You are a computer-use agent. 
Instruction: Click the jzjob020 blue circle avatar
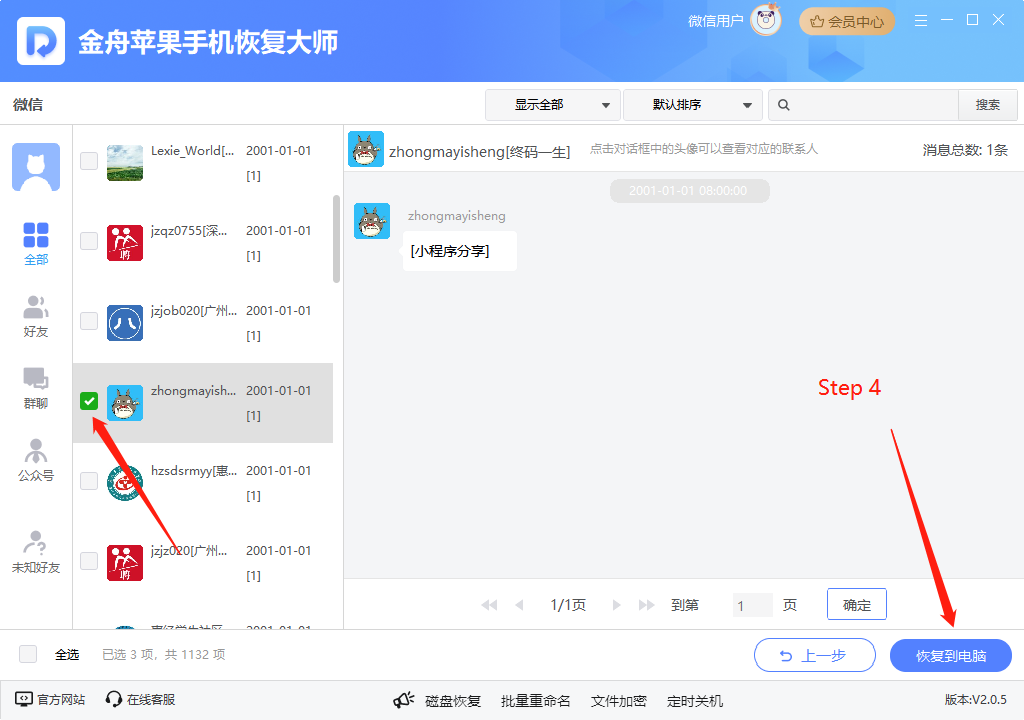point(125,323)
